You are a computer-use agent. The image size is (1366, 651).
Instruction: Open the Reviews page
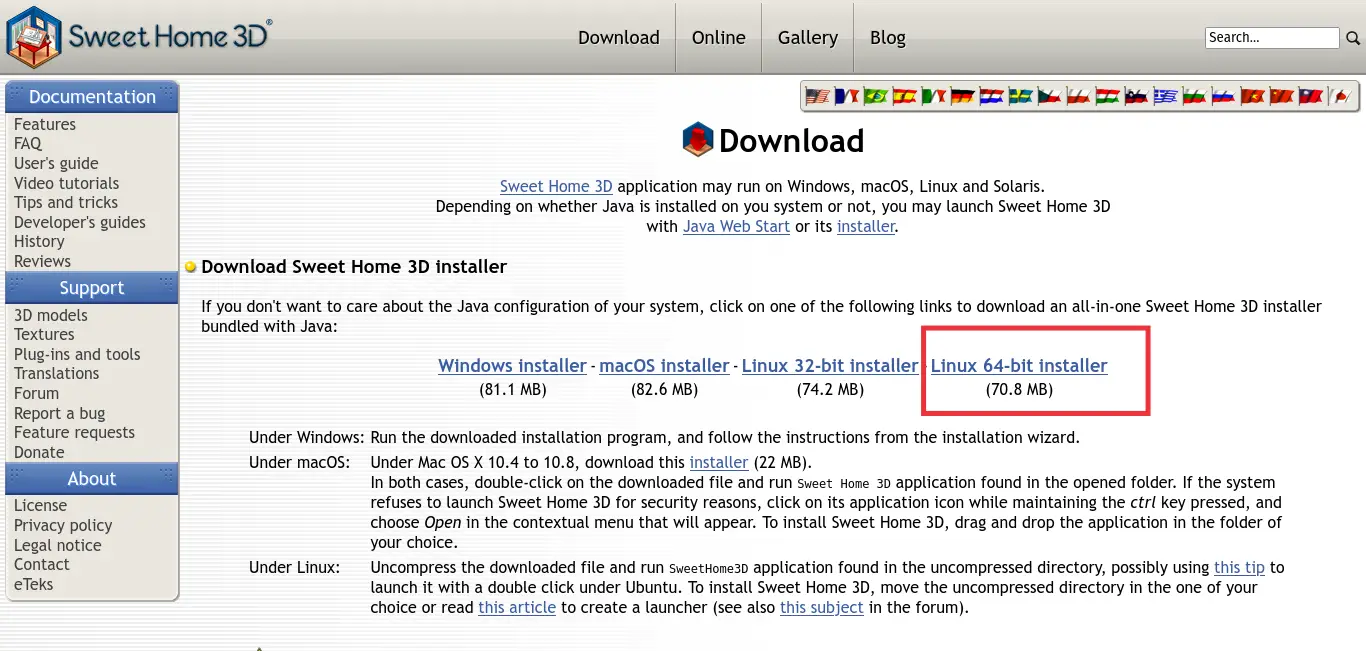click(42, 261)
